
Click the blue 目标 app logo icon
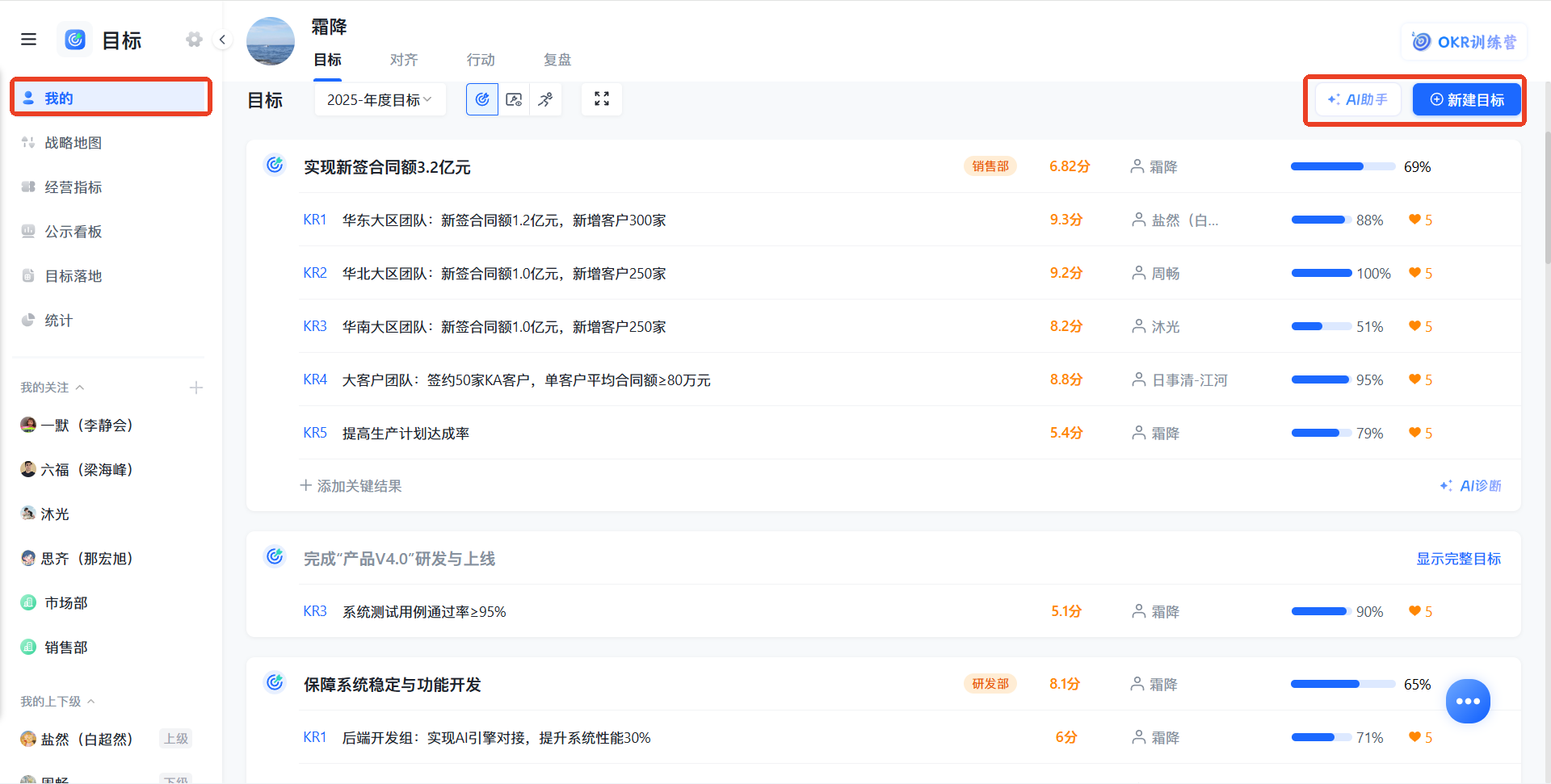pyautogui.click(x=75, y=40)
